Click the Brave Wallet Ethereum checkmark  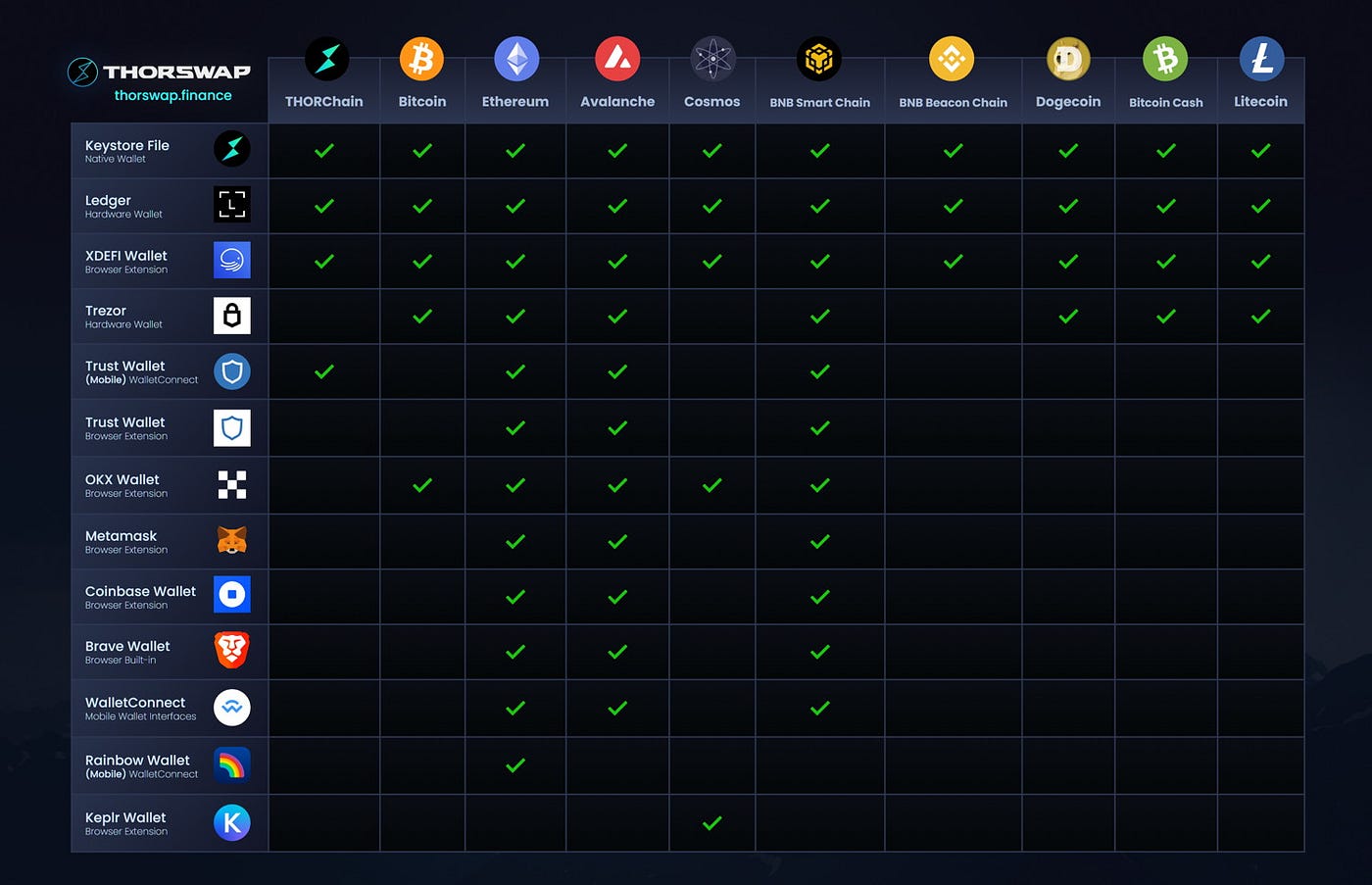point(515,651)
